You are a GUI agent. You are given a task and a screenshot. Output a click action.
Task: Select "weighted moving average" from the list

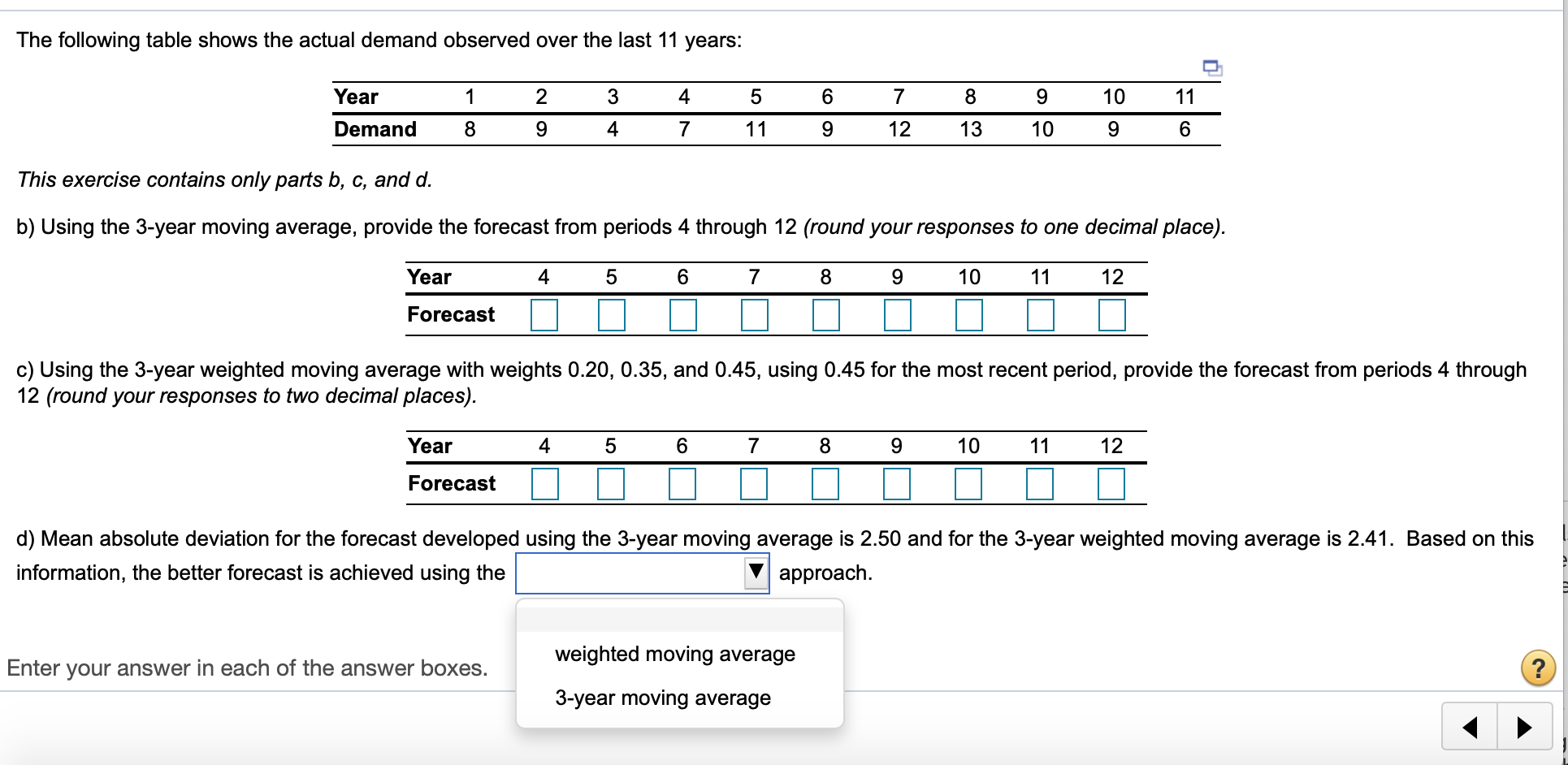point(674,654)
